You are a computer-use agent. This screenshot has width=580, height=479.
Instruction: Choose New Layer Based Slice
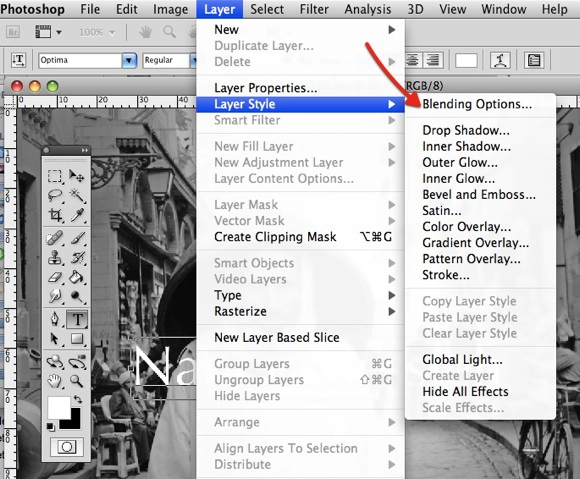[x=300, y=337]
